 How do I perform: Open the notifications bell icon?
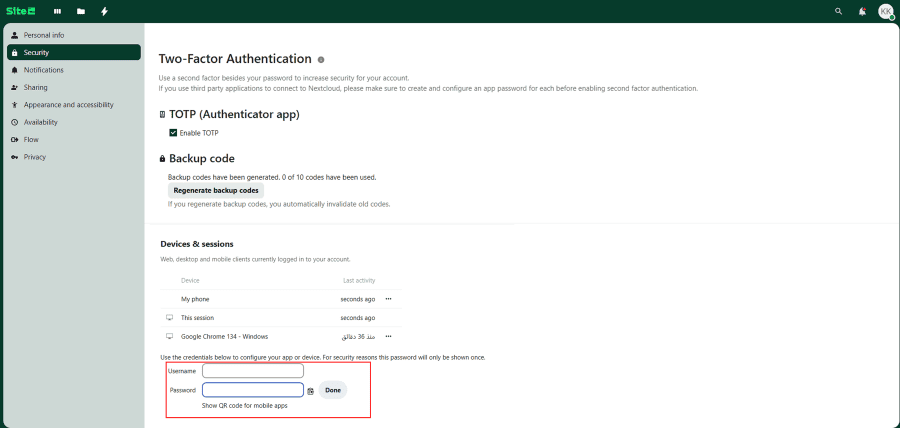(x=862, y=11)
